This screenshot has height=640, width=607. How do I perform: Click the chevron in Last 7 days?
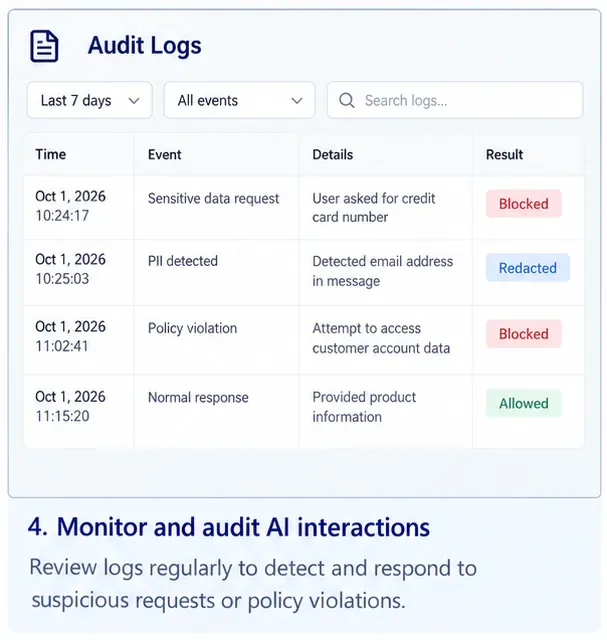coord(134,100)
